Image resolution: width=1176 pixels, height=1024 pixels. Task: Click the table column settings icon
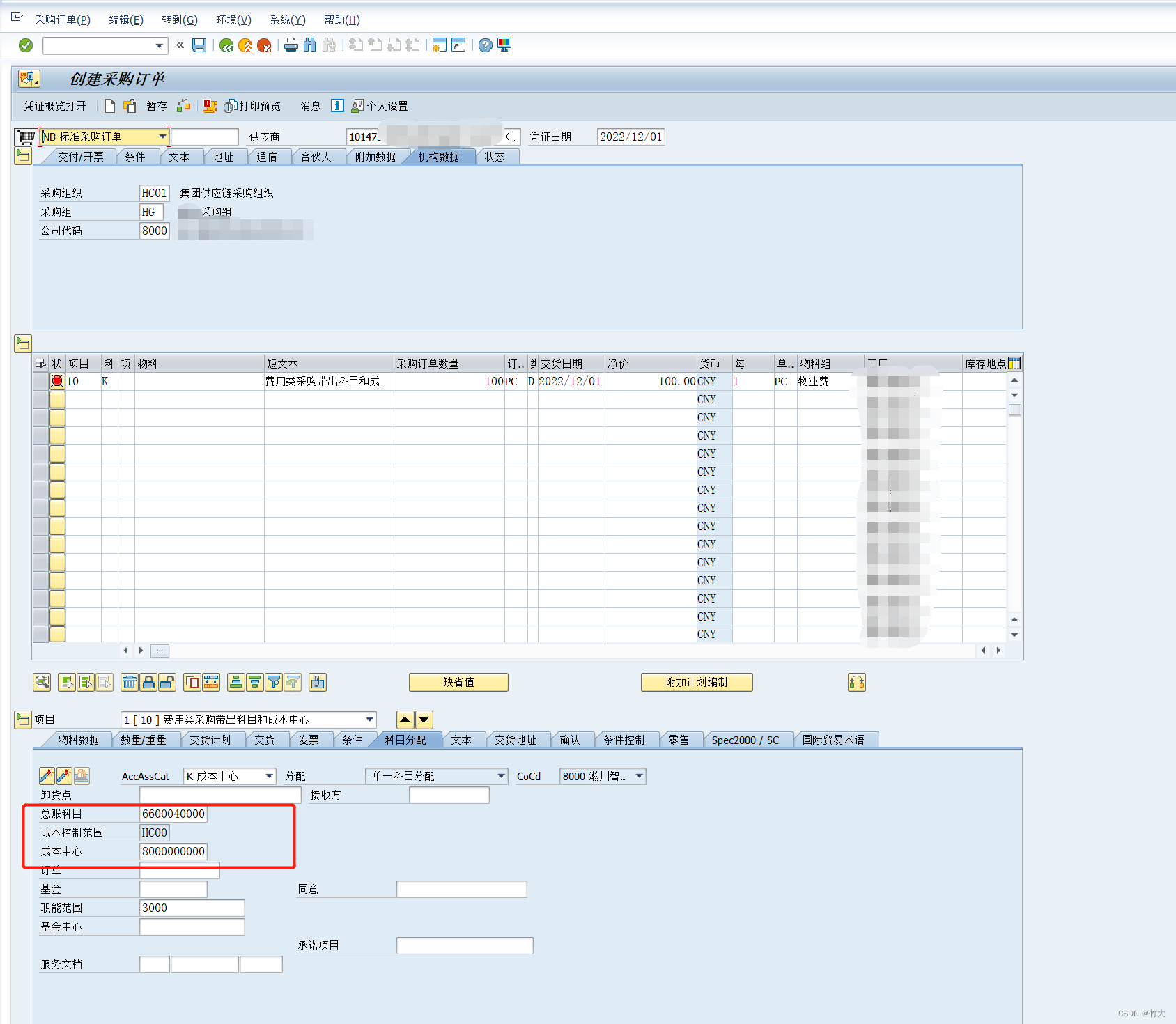[1014, 363]
